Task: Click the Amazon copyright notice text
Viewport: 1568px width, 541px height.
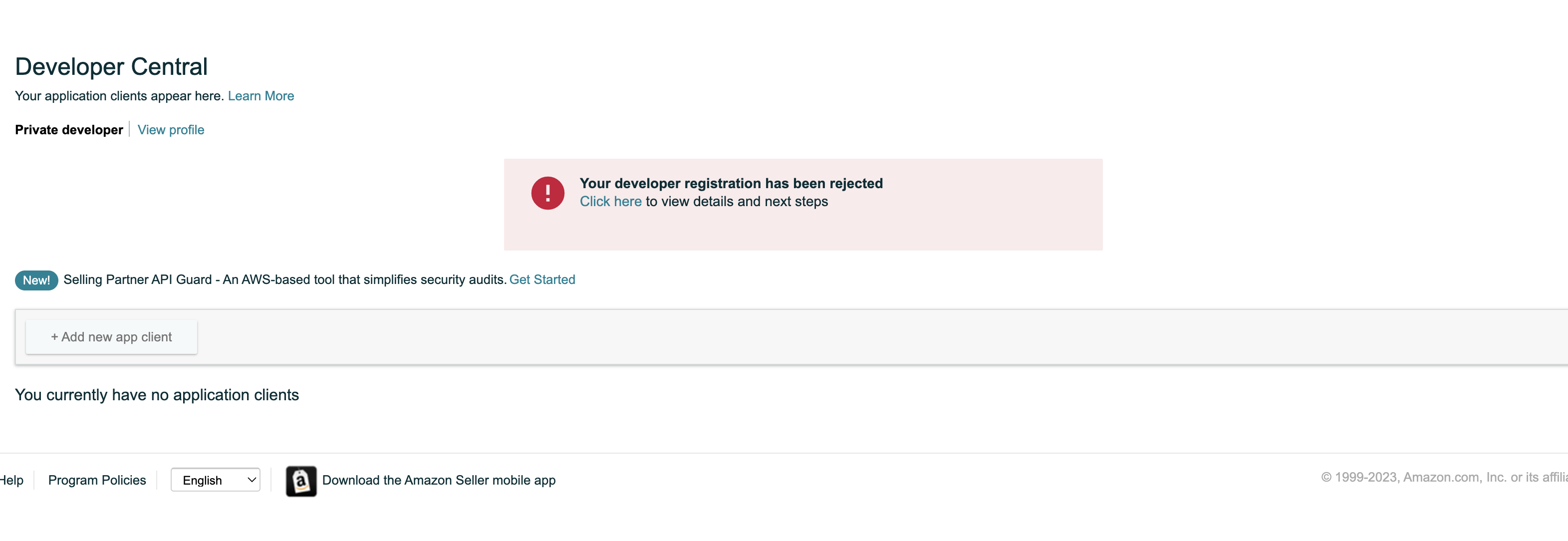Action: pos(1444,478)
